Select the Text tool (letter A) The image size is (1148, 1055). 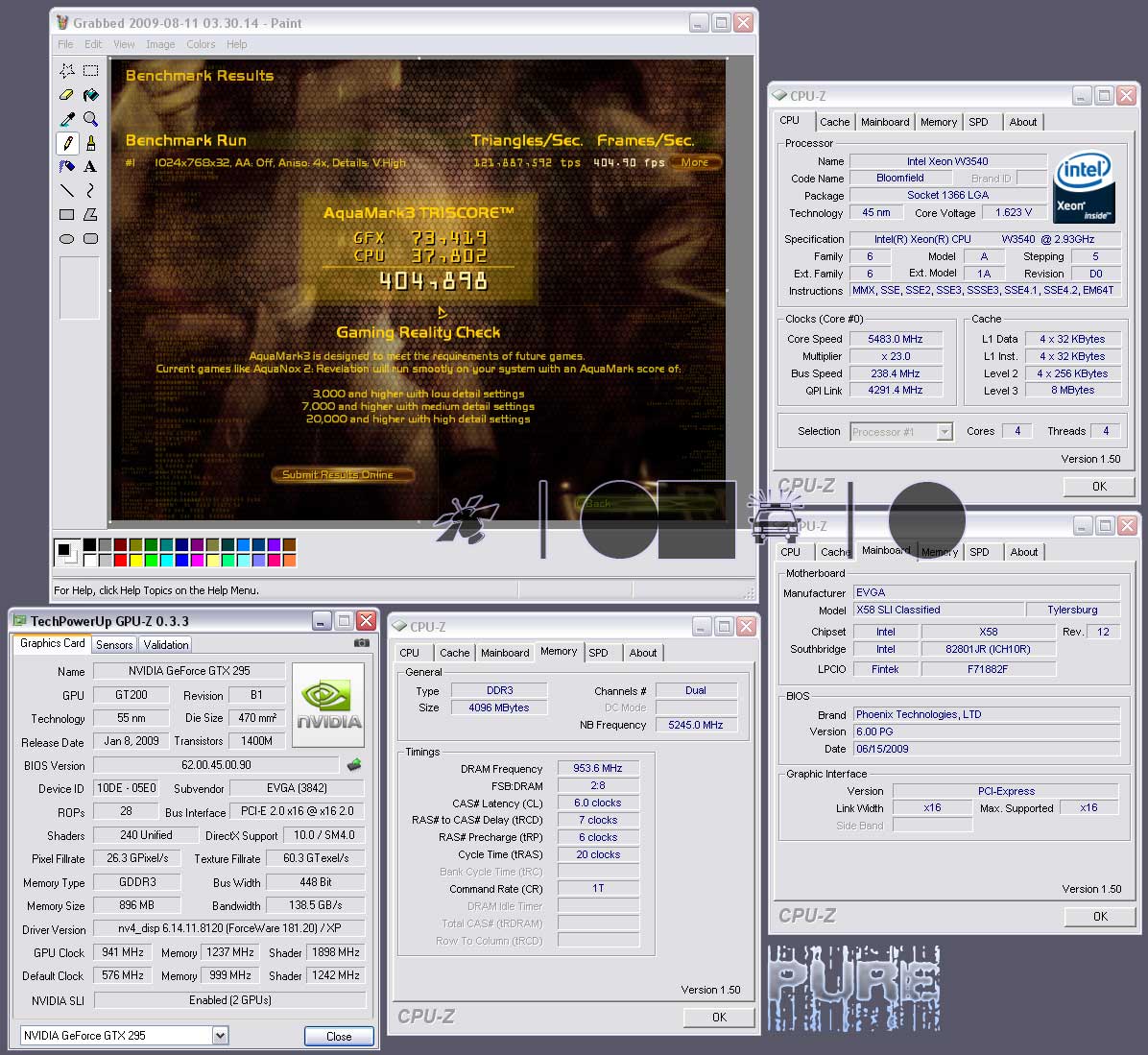[91, 167]
